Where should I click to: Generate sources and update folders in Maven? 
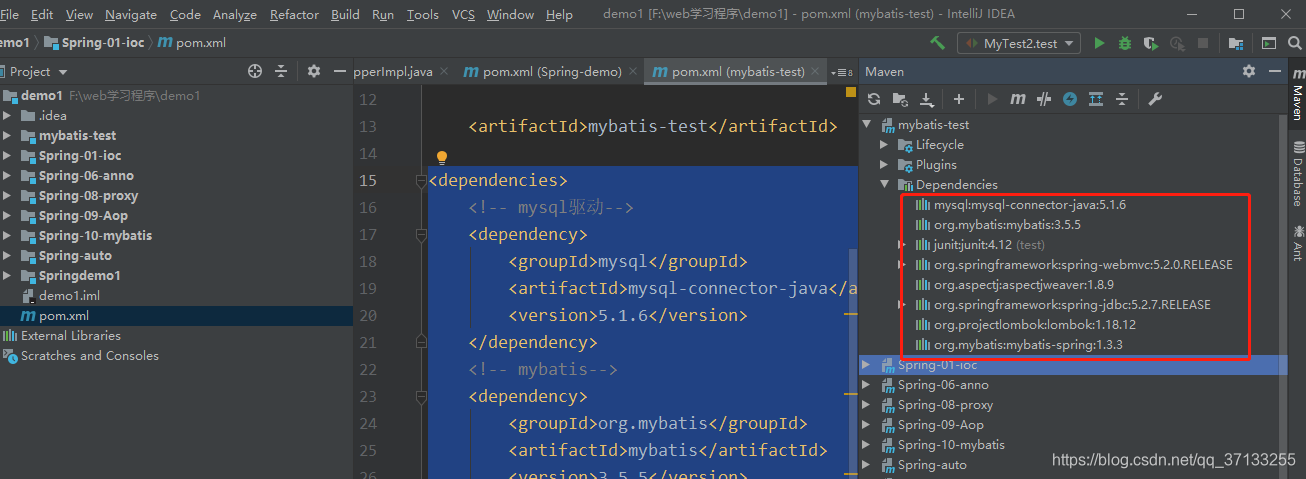900,99
